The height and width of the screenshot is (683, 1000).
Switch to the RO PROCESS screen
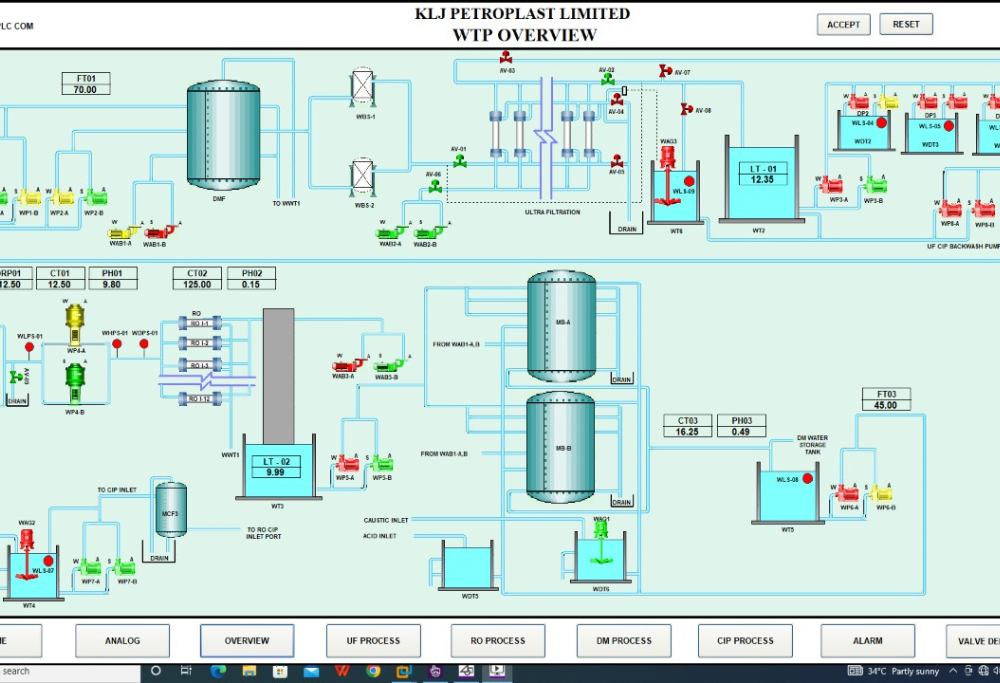point(498,641)
